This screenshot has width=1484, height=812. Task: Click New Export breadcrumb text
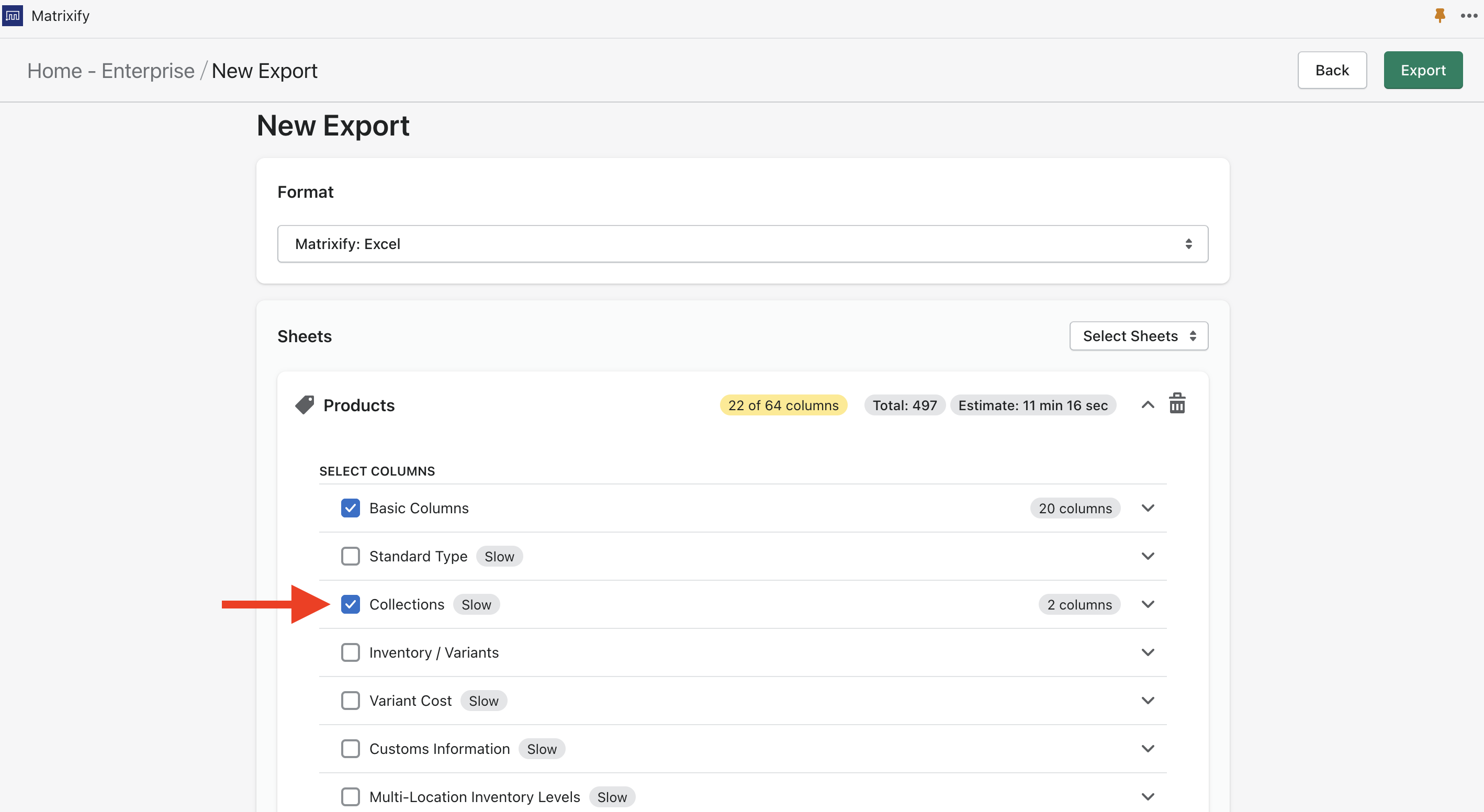click(x=264, y=71)
